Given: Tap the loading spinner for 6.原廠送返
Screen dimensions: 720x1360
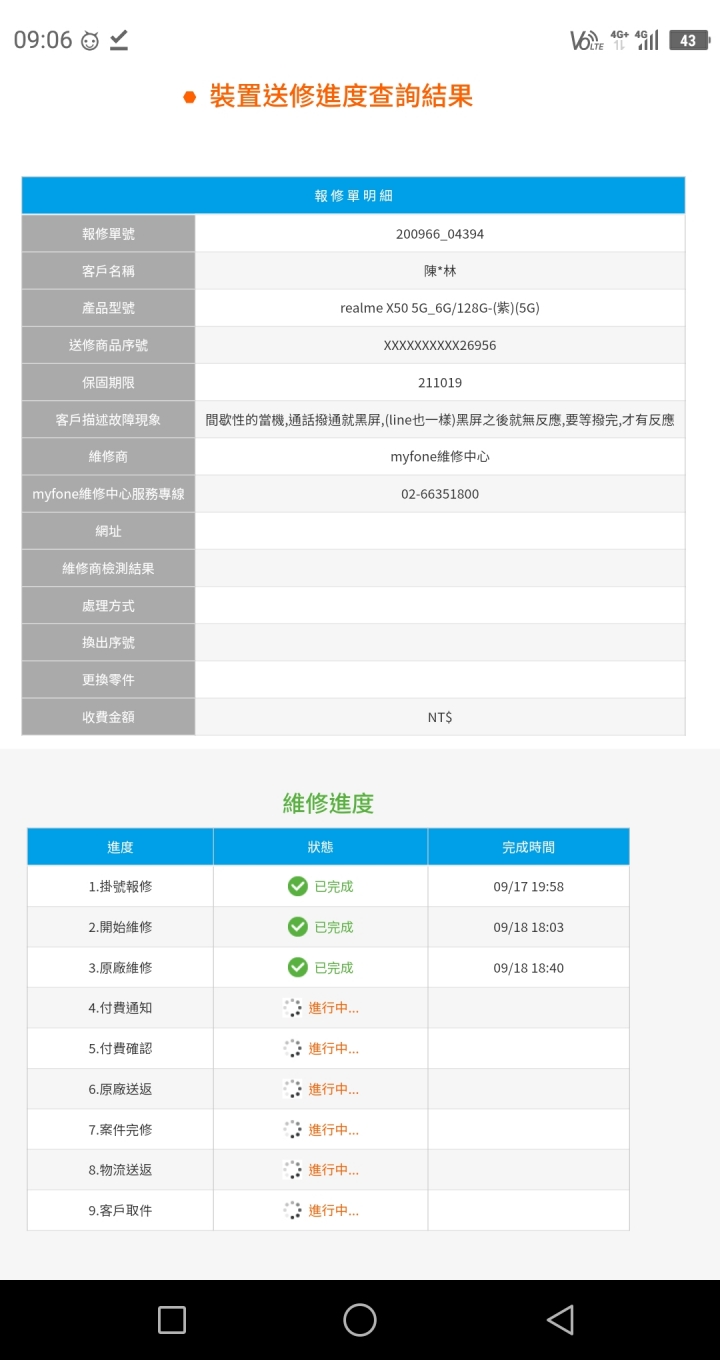Looking at the screenshot, I should pyautogui.click(x=292, y=1089).
